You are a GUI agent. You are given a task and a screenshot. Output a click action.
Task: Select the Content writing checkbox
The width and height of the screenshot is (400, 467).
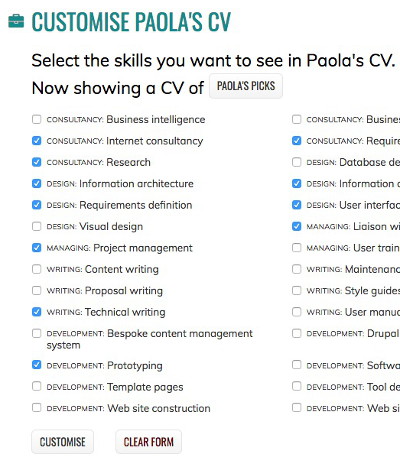click(x=37, y=269)
